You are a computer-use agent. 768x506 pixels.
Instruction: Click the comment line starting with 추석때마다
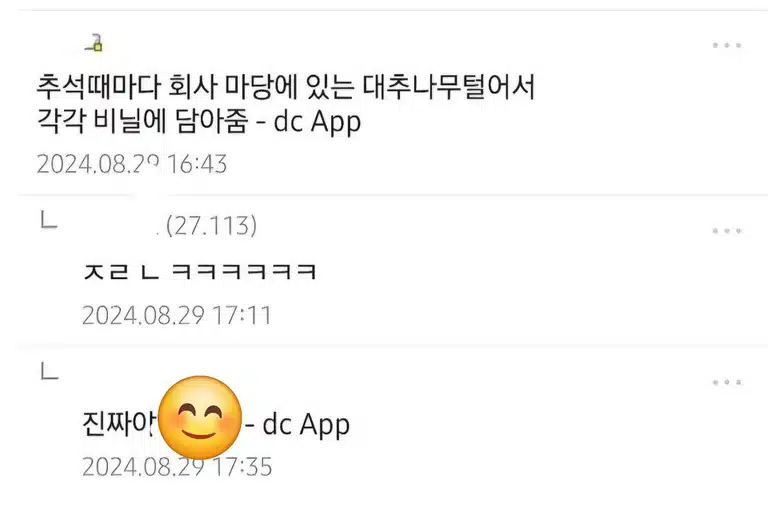click(287, 88)
